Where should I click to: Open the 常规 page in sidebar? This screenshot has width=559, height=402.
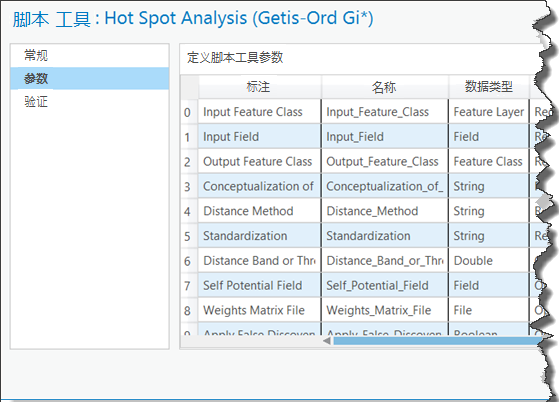click(x=89, y=56)
